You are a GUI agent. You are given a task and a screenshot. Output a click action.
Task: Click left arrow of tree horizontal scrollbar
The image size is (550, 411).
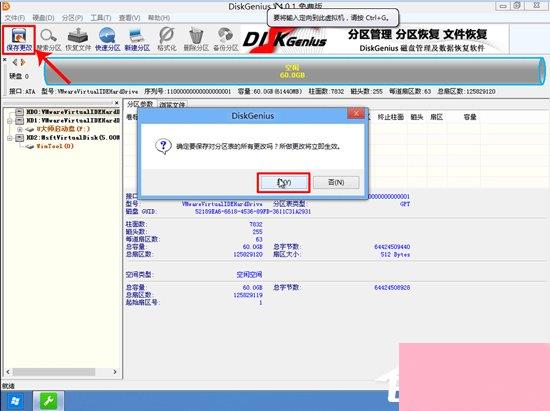[8, 372]
